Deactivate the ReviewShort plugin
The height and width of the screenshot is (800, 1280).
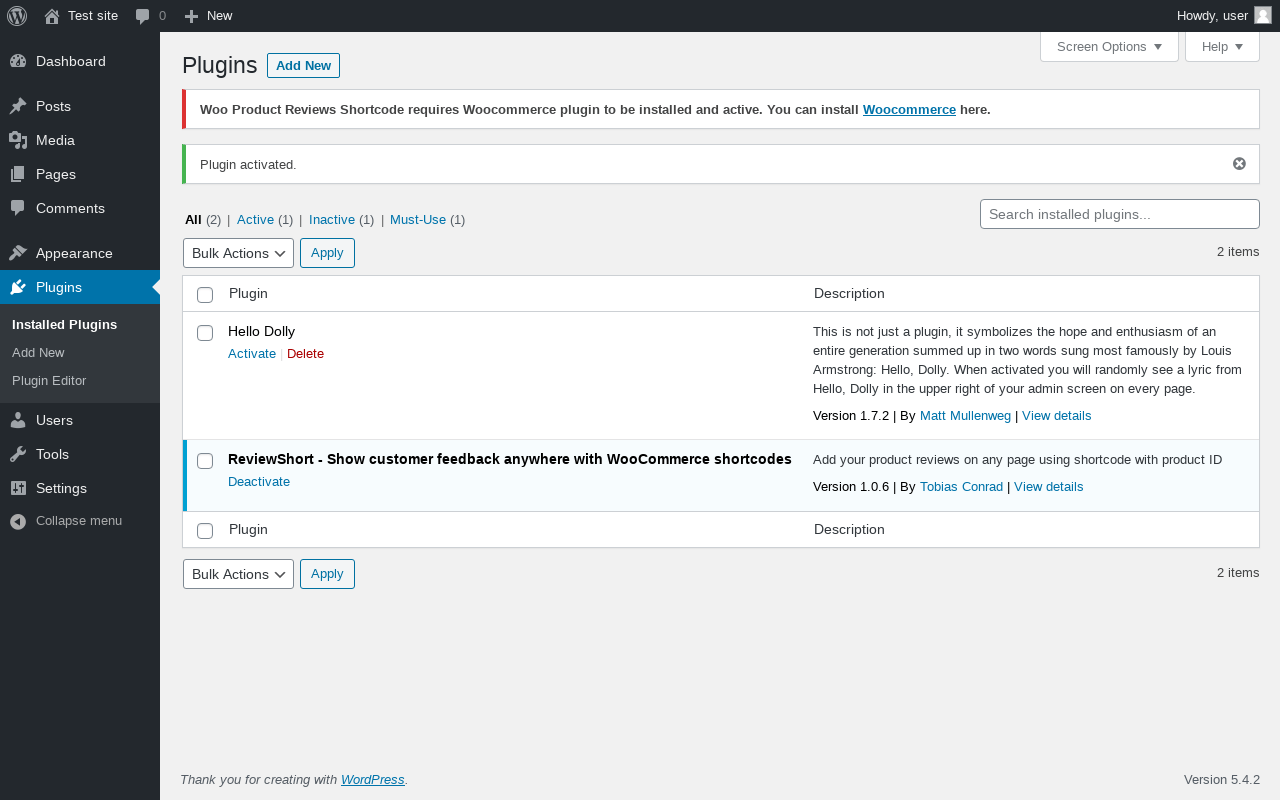point(259,481)
